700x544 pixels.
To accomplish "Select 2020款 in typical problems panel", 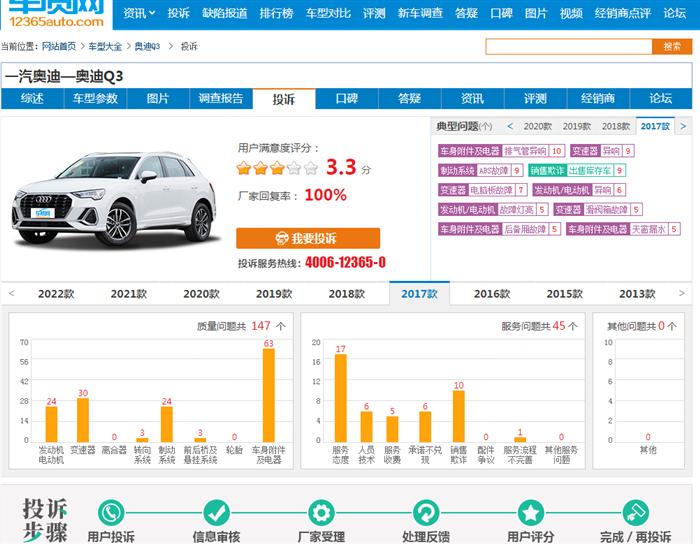I will [x=538, y=126].
